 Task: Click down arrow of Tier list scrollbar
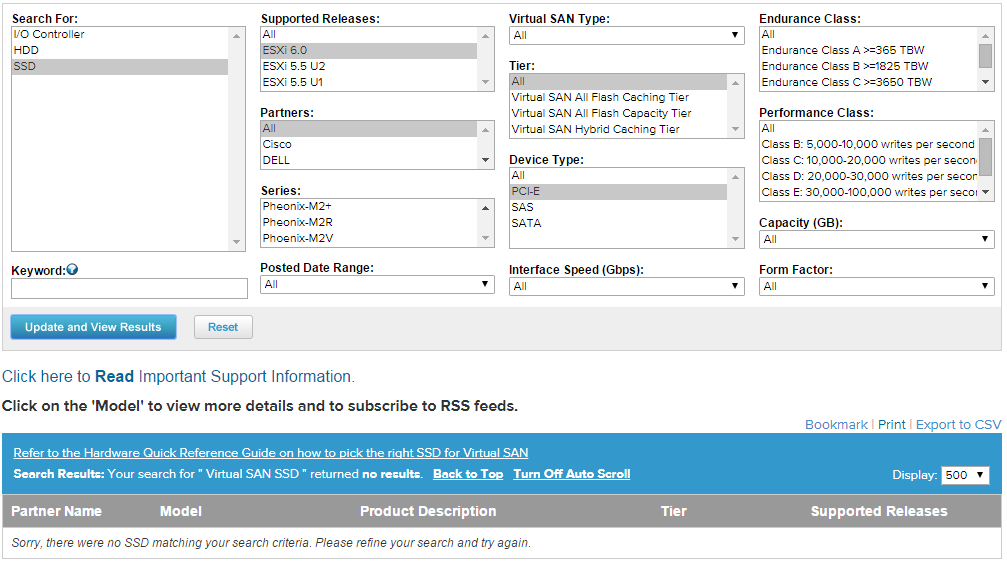[x=735, y=130]
